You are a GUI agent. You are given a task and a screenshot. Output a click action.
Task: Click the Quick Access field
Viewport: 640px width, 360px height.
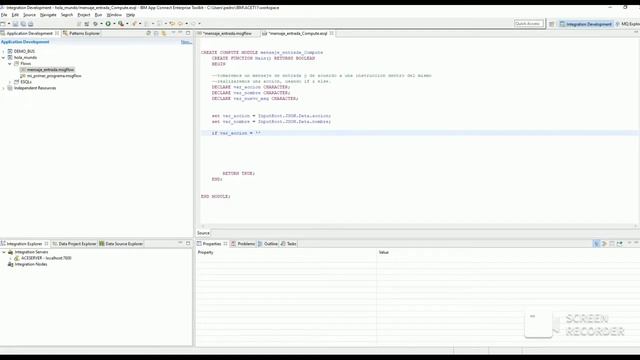coord(529,24)
